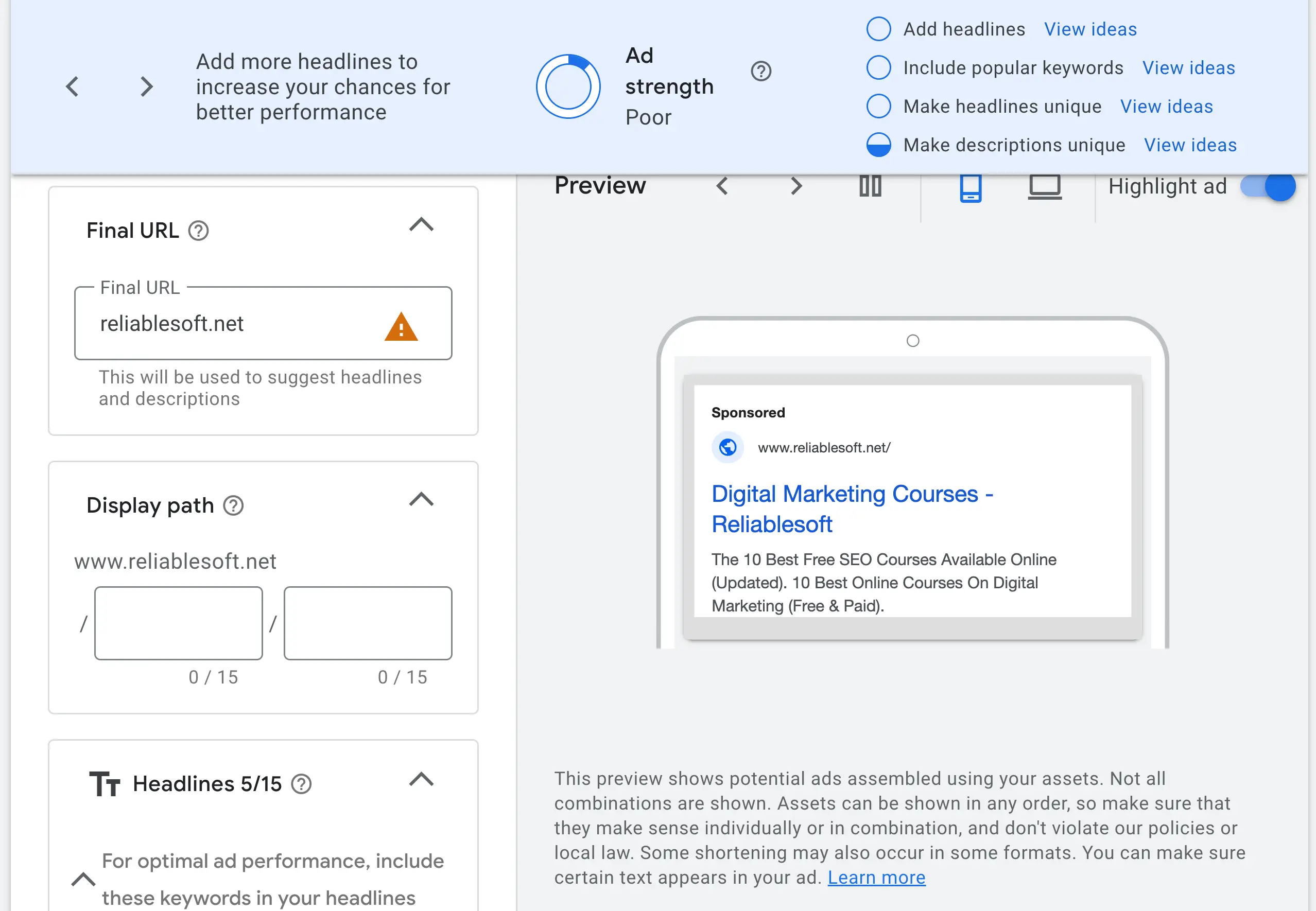The width and height of the screenshot is (1316, 911).
Task: Click the Headlines help question icon
Action: tap(301, 784)
